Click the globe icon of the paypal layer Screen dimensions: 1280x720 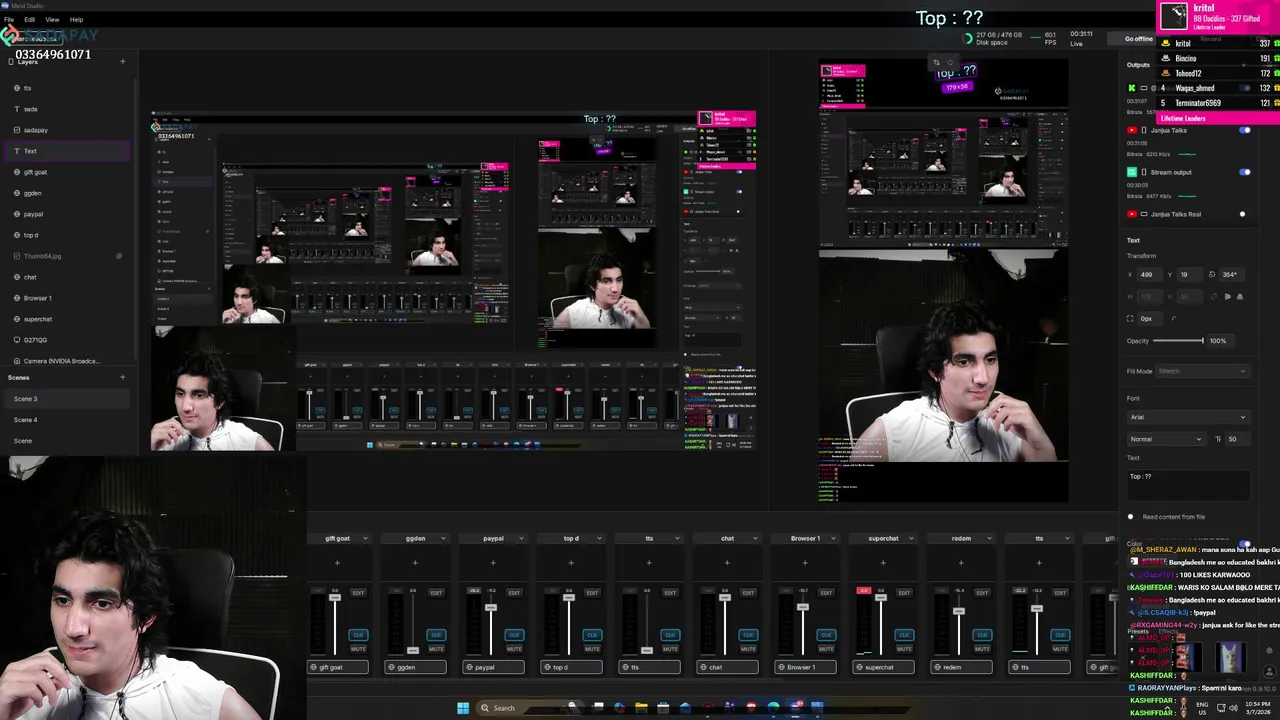(16, 214)
